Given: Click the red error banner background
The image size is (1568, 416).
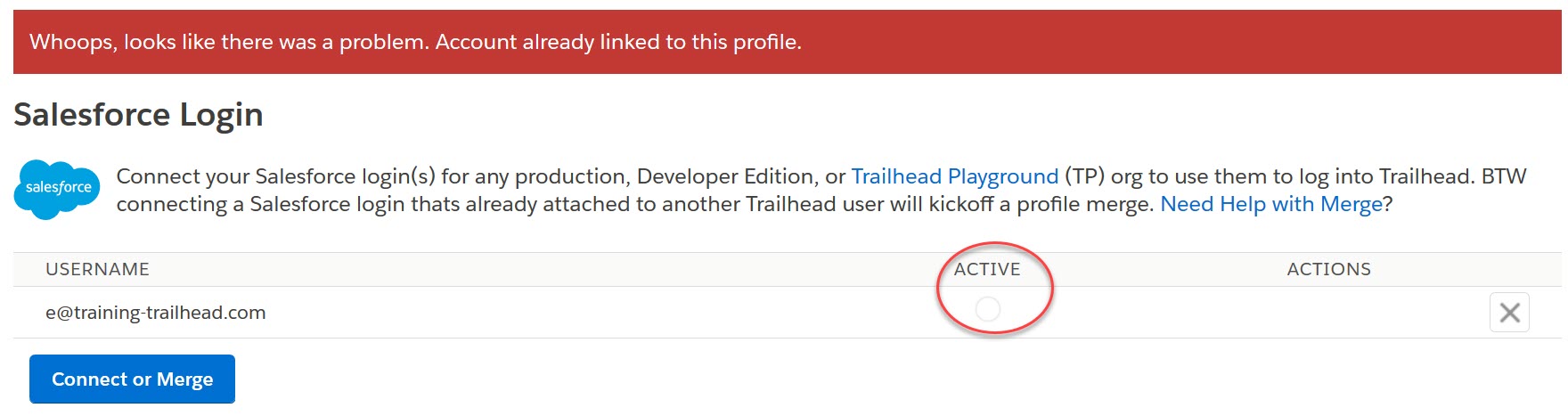Looking at the screenshot, I should pos(1158,42).
